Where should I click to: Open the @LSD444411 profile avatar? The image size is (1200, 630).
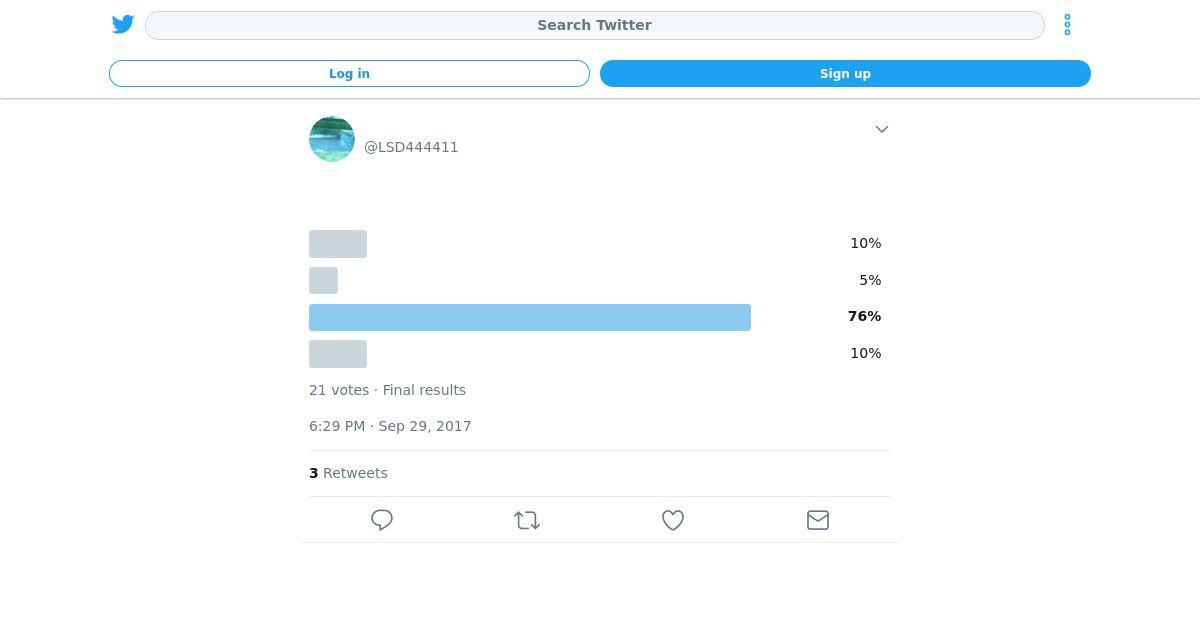[332, 139]
